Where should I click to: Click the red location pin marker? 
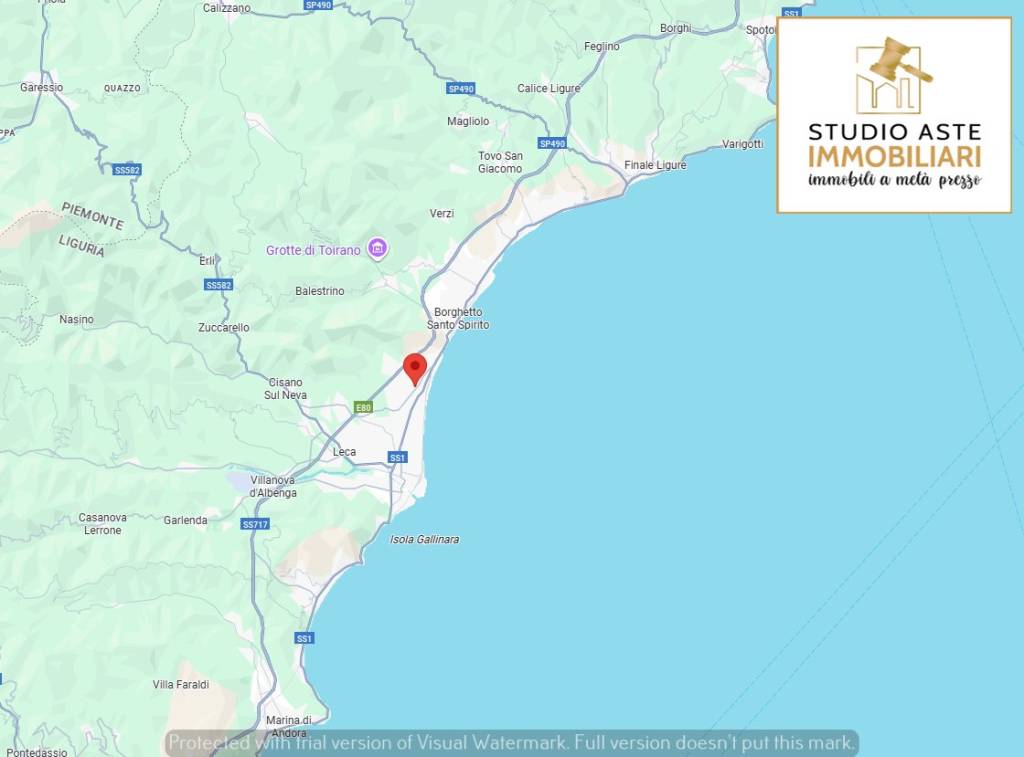[x=415, y=370]
